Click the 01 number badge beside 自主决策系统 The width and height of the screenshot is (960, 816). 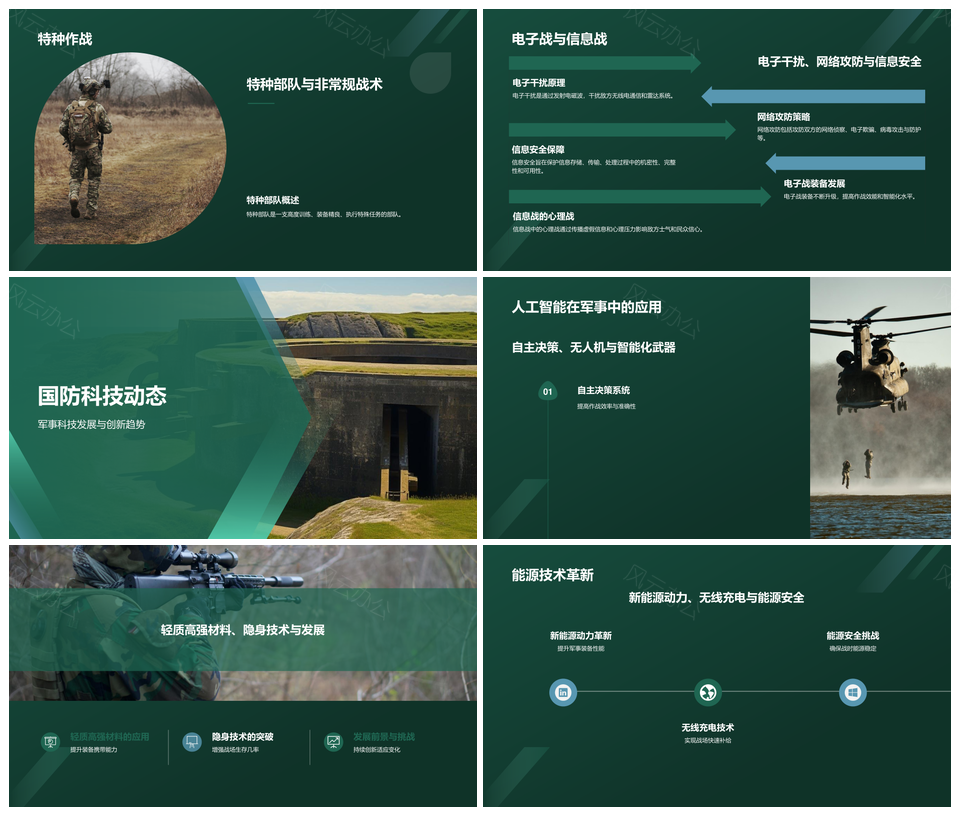547,392
